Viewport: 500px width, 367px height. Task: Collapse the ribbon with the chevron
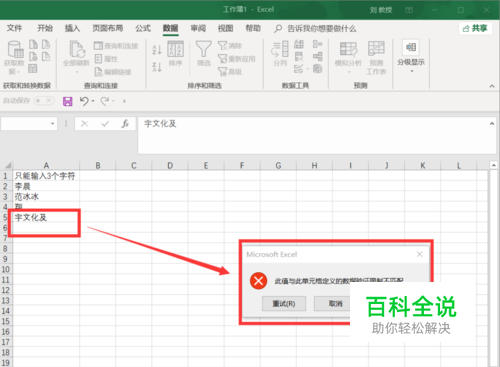coord(492,86)
